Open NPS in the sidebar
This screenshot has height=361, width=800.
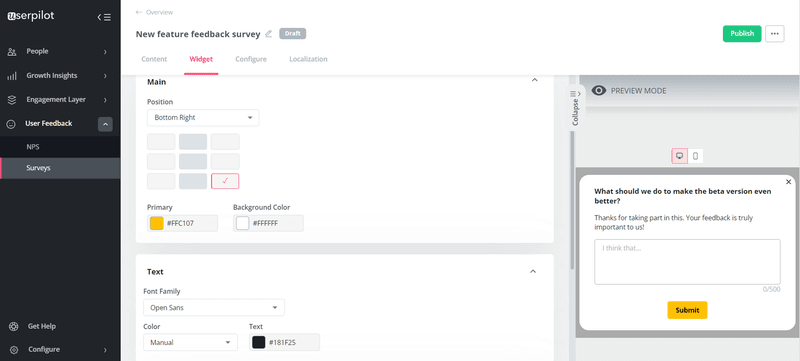60,147
